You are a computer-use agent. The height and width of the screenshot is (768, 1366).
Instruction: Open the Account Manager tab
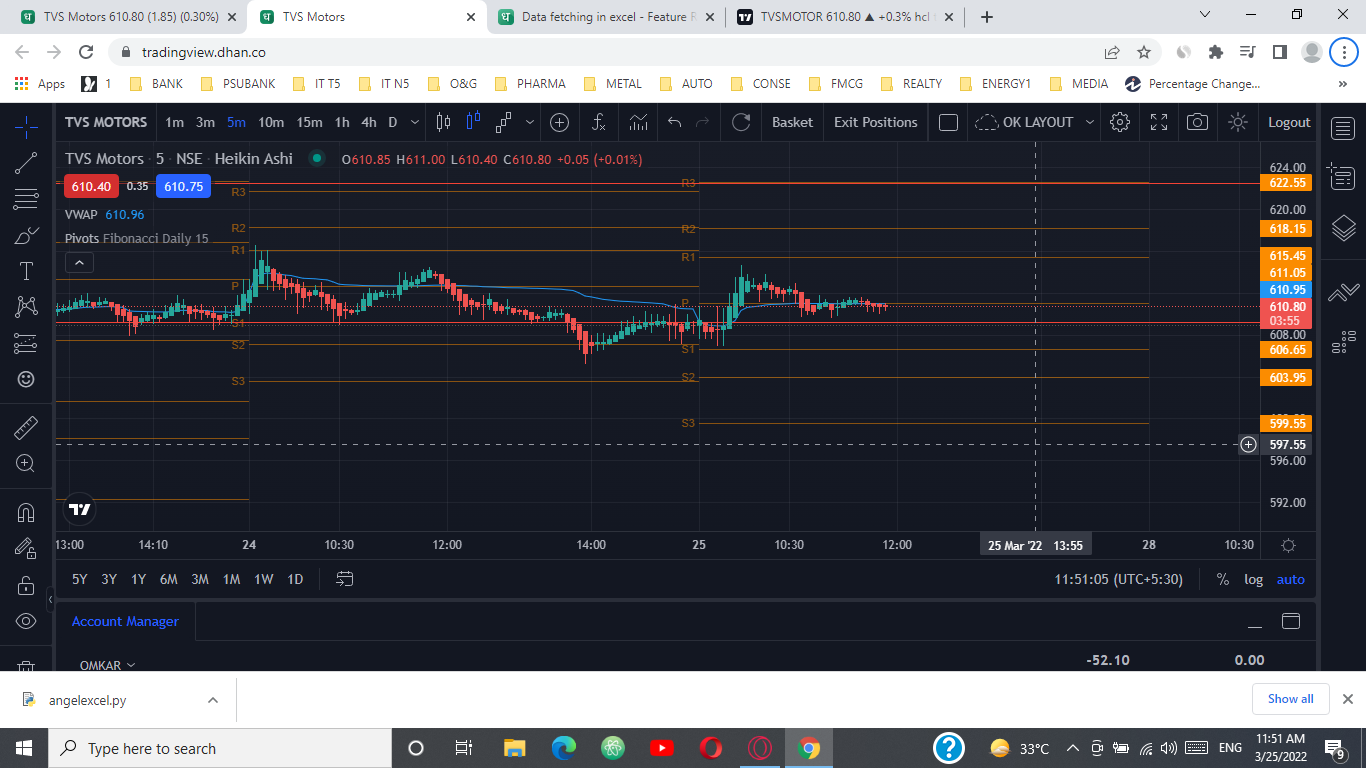coord(125,621)
